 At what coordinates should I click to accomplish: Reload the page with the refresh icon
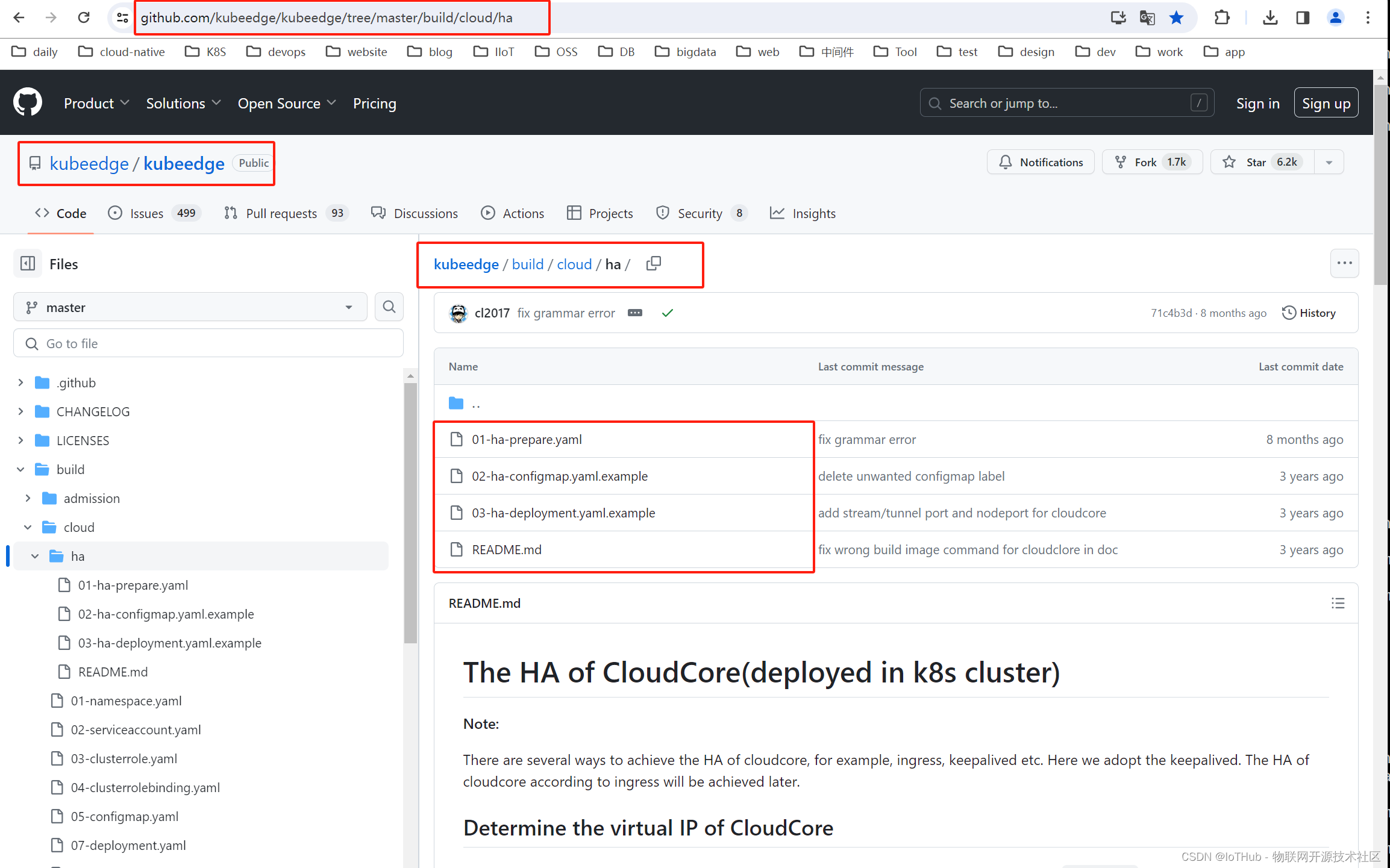[84, 17]
